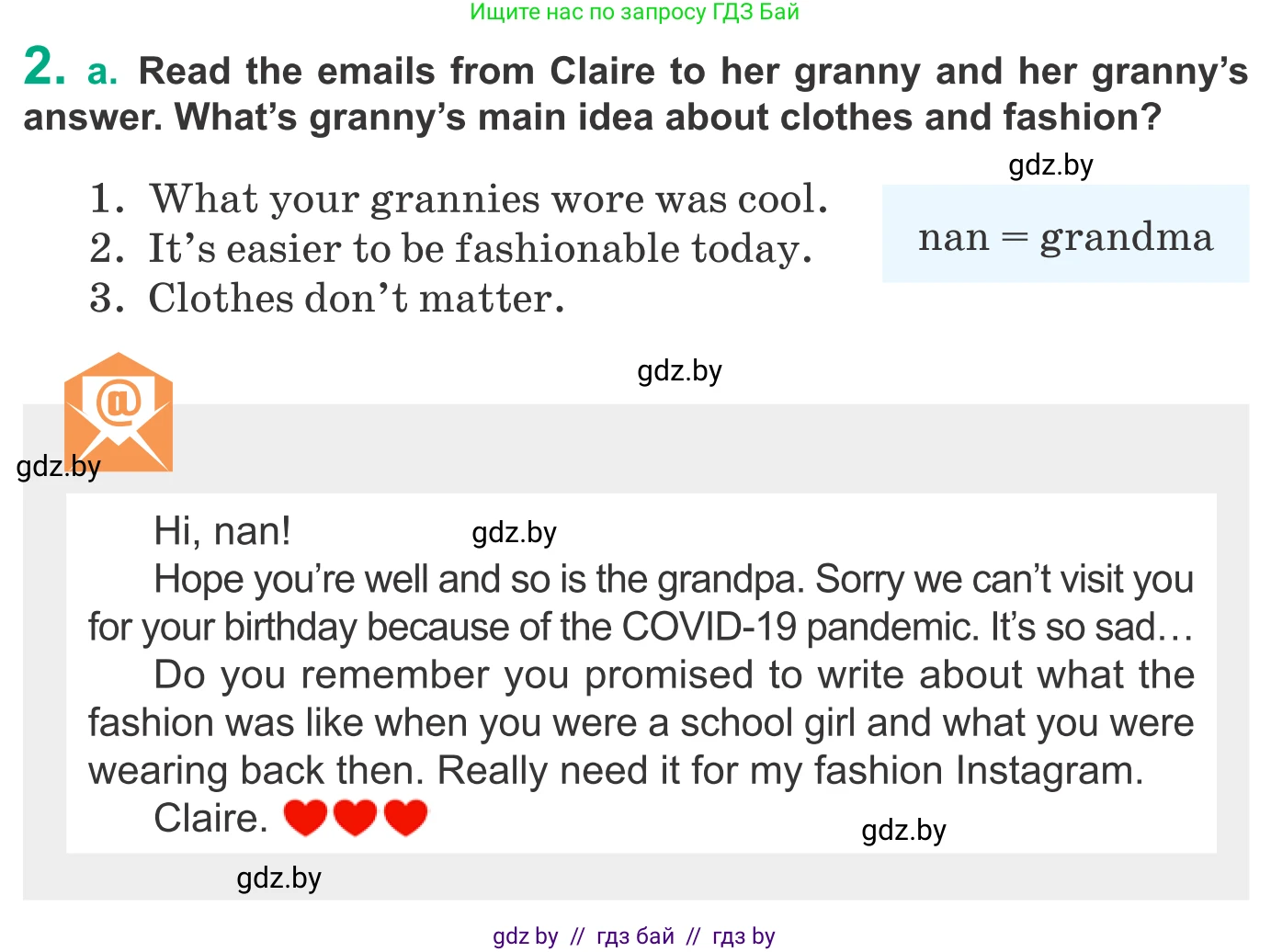Click the green exercise number 2
The image size is (1271, 952).
click(45, 67)
